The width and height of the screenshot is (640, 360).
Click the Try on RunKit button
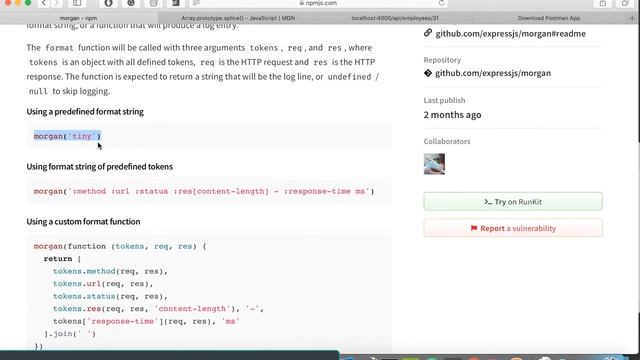pyautogui.click(x=513, y=202)
